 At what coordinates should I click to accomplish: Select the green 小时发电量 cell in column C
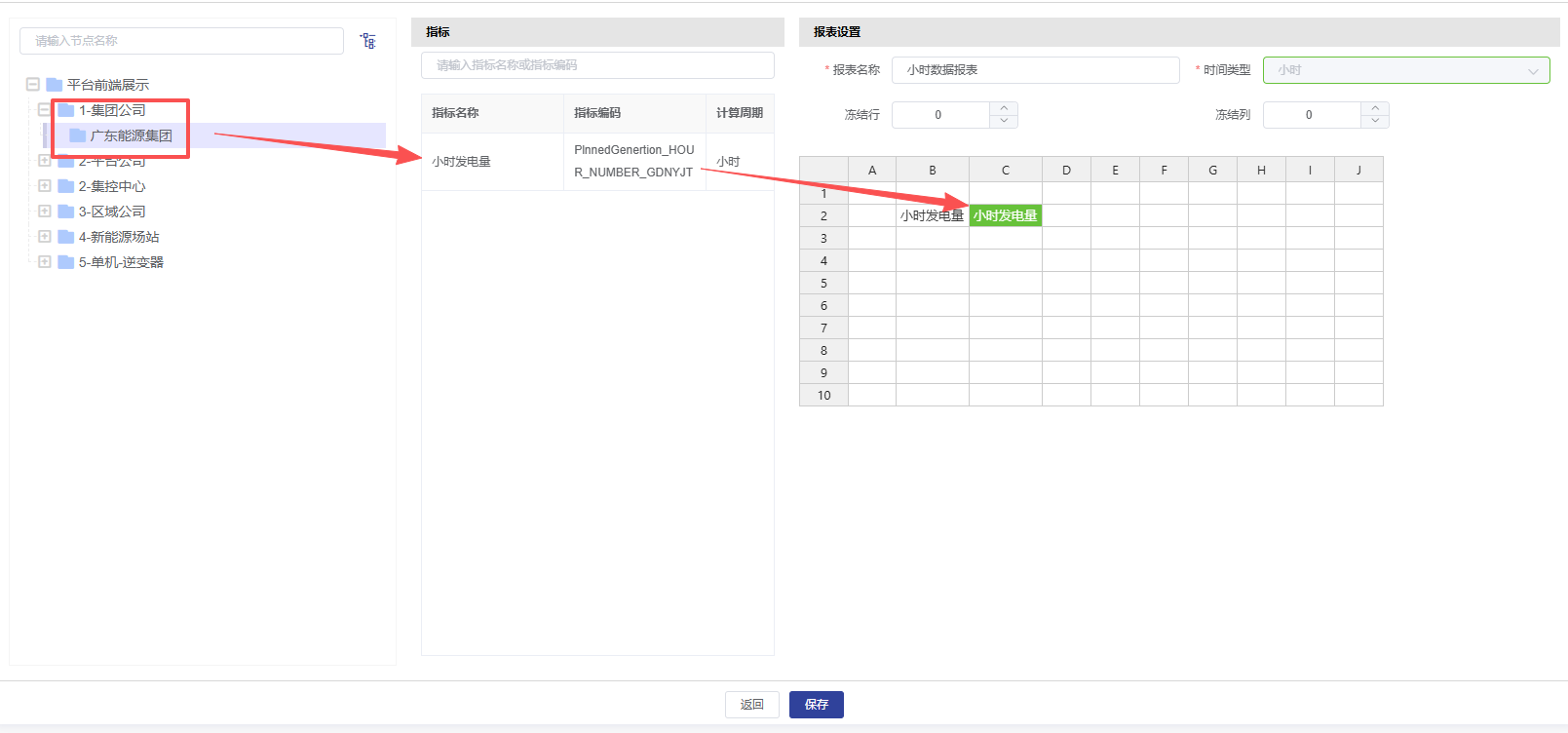point(1005,215)
